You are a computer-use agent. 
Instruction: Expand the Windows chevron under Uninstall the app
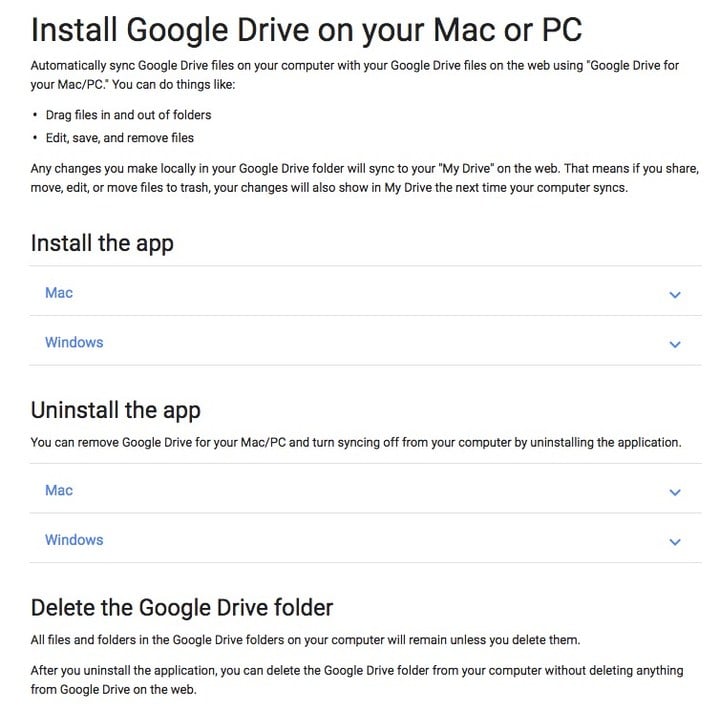pyautogui.click(x=675, y=542)
